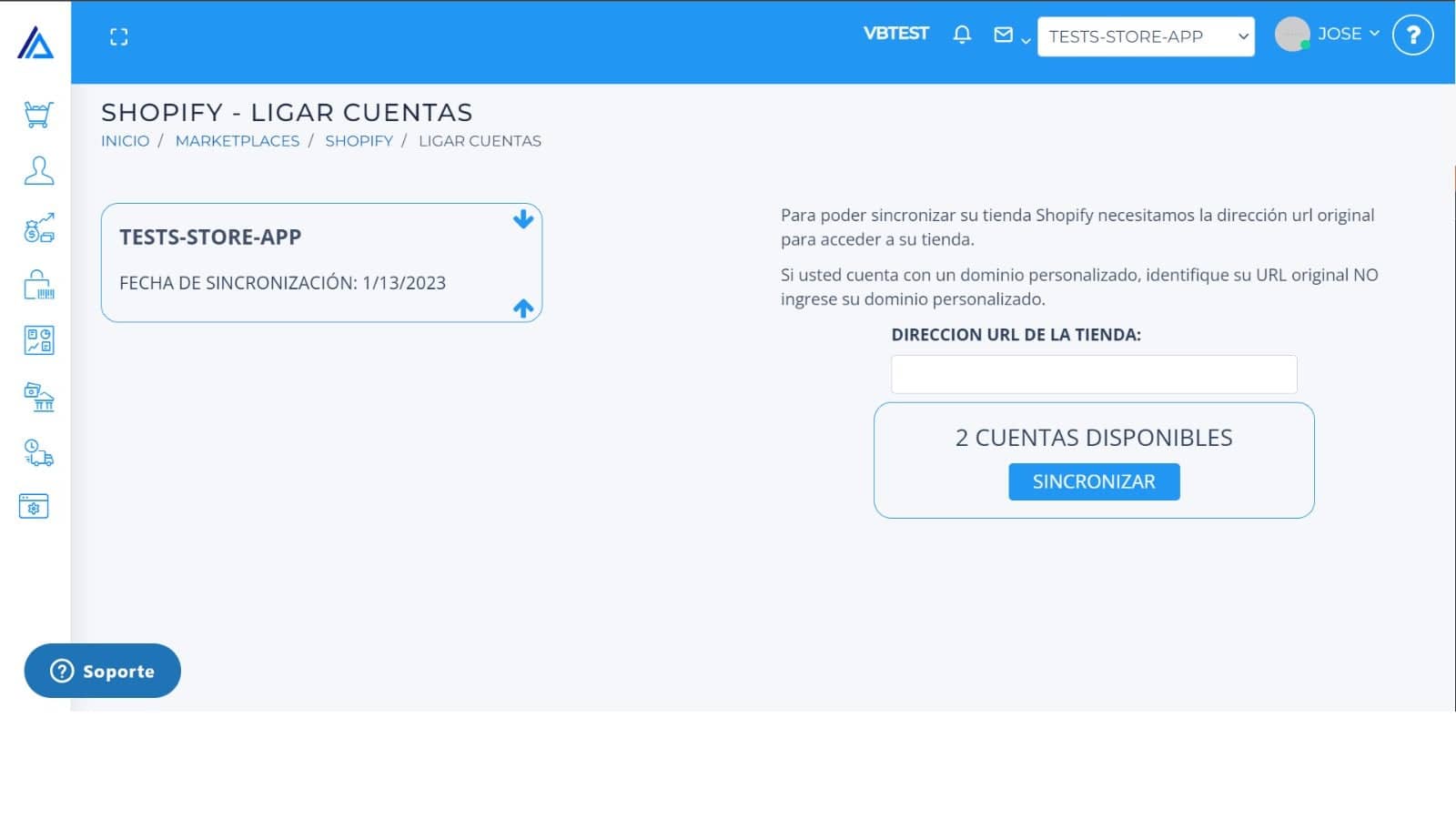Image resolution: width=1456 pixels, height=819 pixels.
Task: Open the customers person icon in sidebar
Action: [x=38, y=171]
